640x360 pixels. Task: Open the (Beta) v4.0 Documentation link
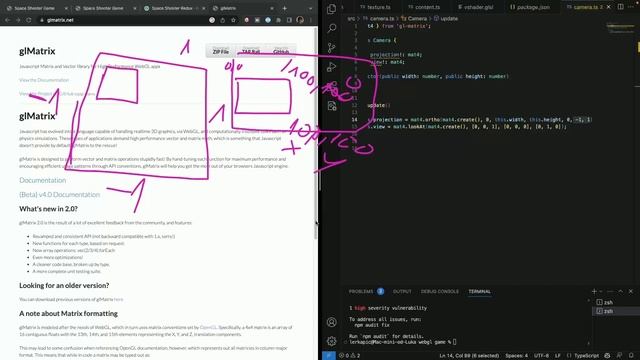click(60, 194)
